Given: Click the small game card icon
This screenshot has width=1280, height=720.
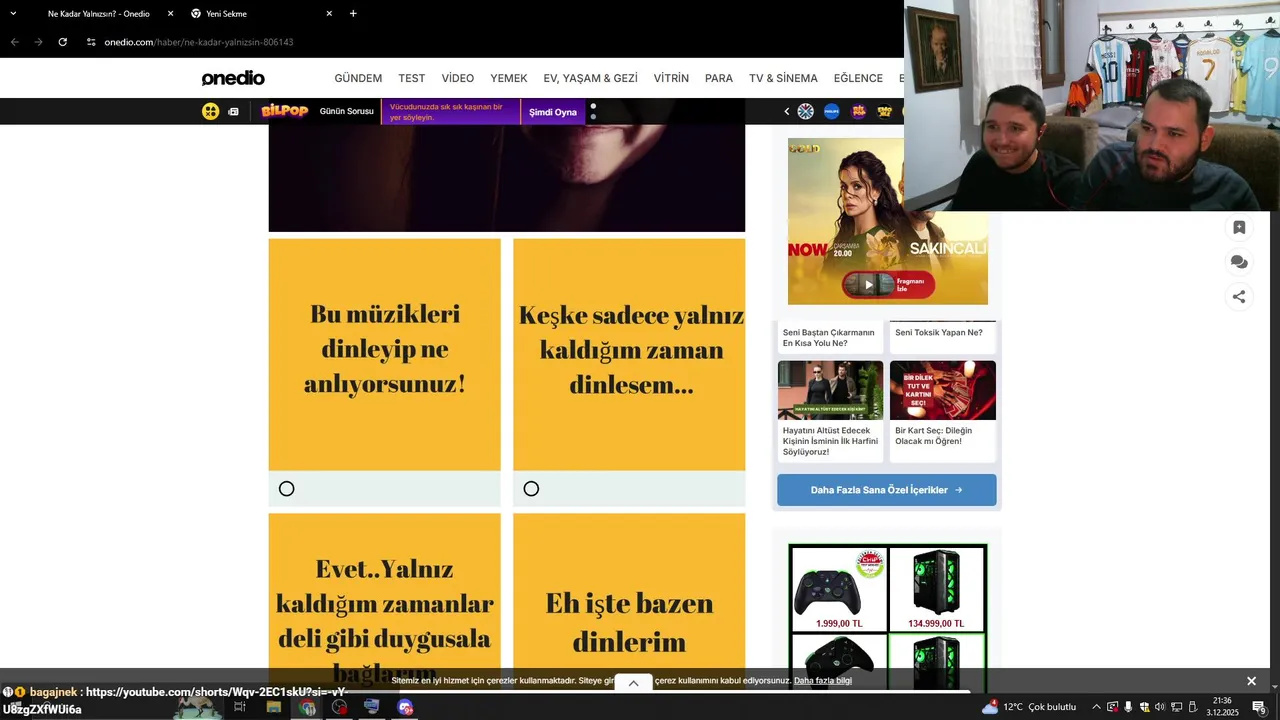Looking at the screenshot, I should (x=233, y=111).
